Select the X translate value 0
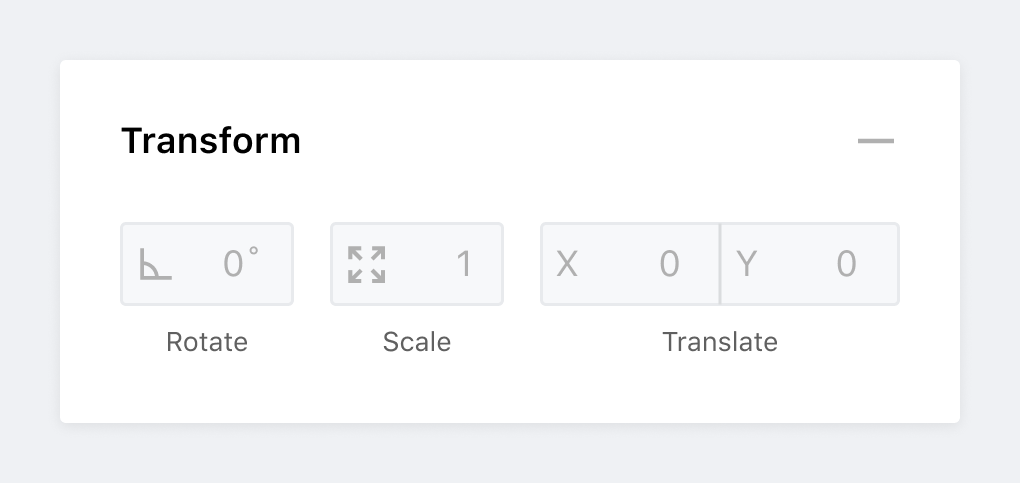Screen dimensions: 1020x483 [669, 264]
